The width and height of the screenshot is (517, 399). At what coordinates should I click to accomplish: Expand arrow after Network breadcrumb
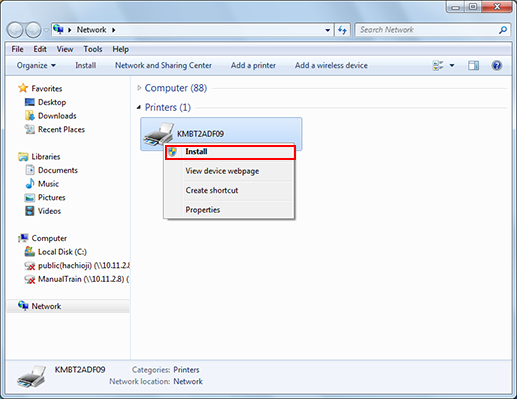tap(114, 30)
